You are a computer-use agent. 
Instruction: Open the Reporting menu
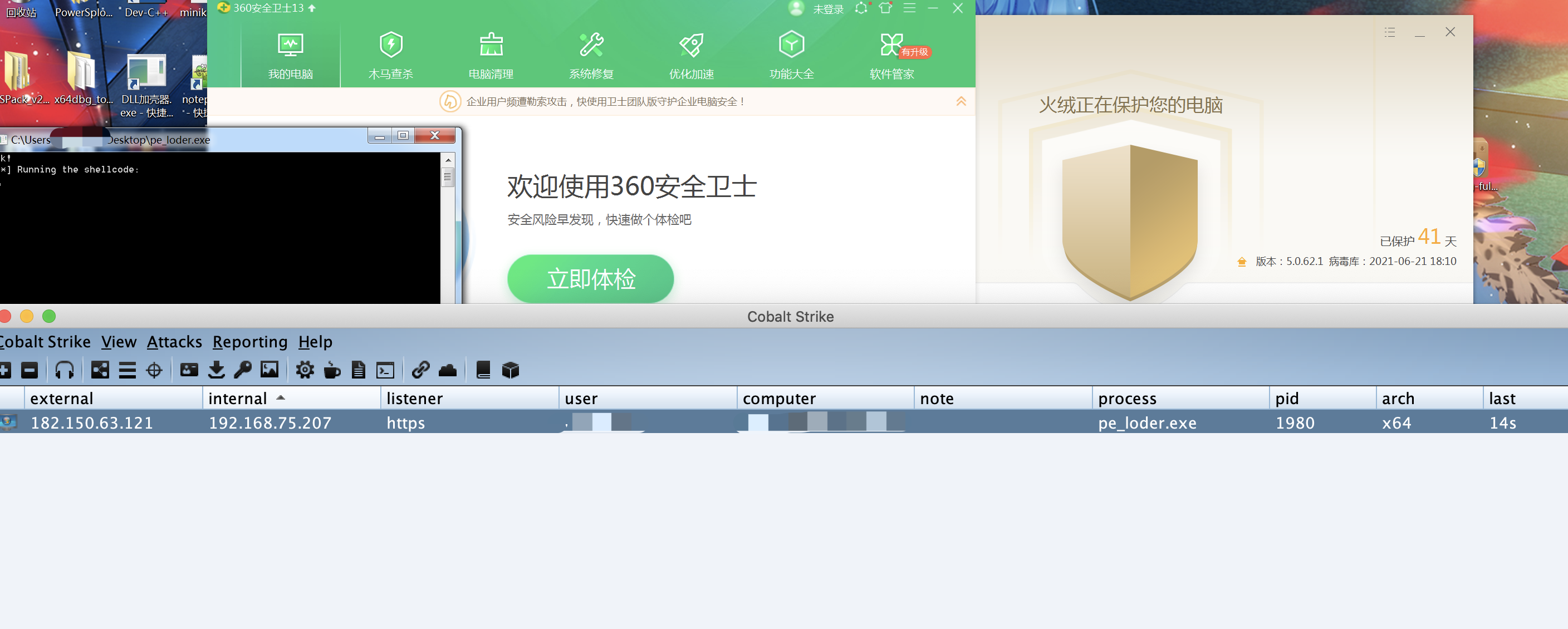(249, 342)
